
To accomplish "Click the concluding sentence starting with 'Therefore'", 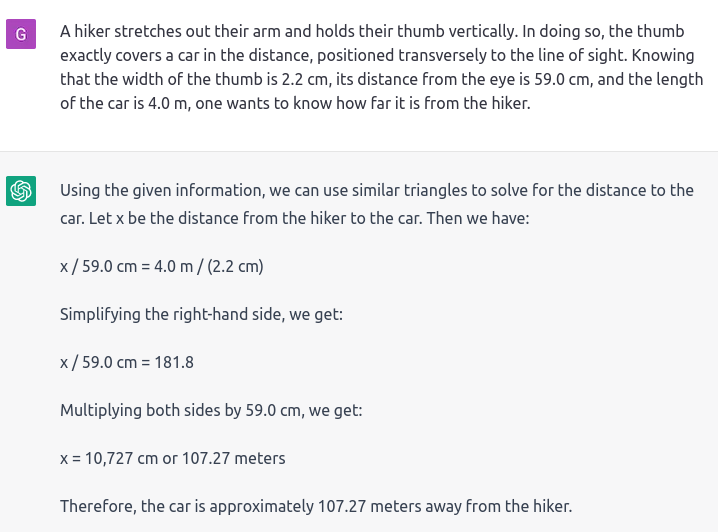I will click(x=316, y=506).
